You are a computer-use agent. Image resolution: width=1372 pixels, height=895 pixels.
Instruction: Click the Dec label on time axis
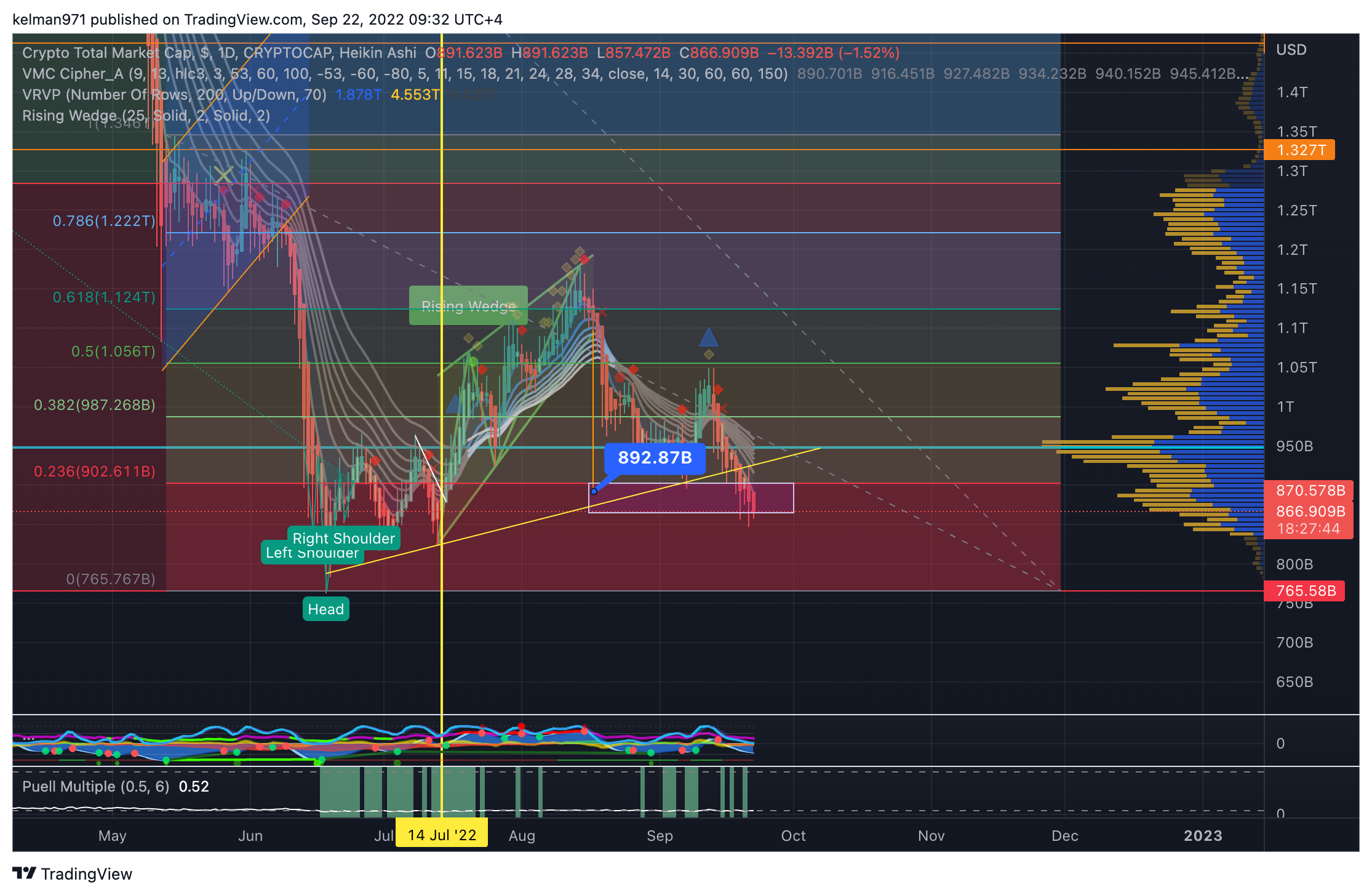(1064, 836)
